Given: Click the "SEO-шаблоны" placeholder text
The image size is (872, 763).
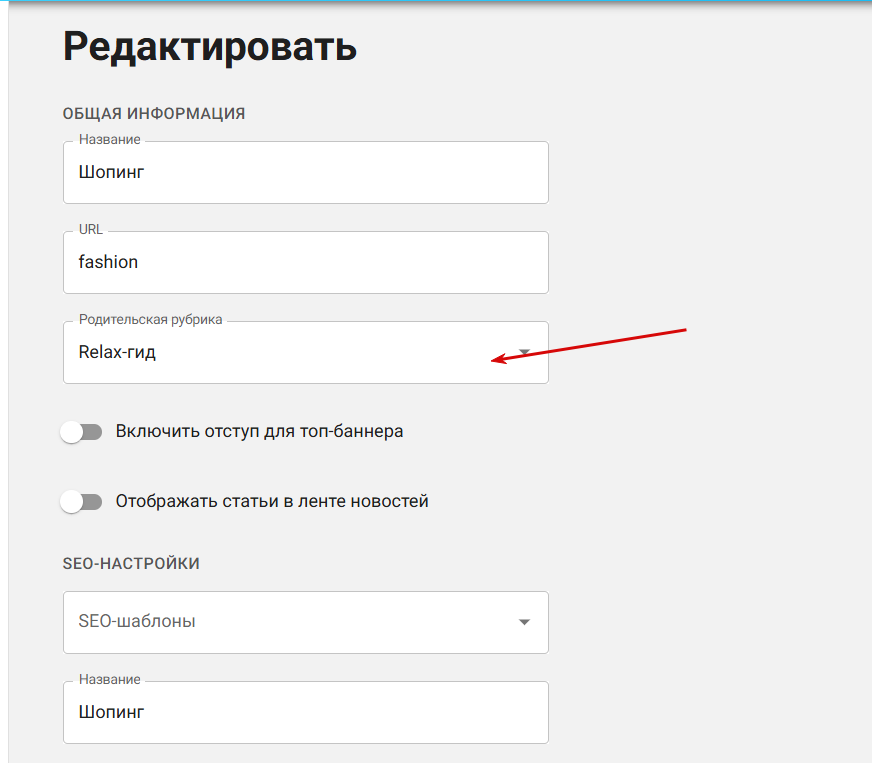Looking at the screenshot, I should [x=137, y=621].
